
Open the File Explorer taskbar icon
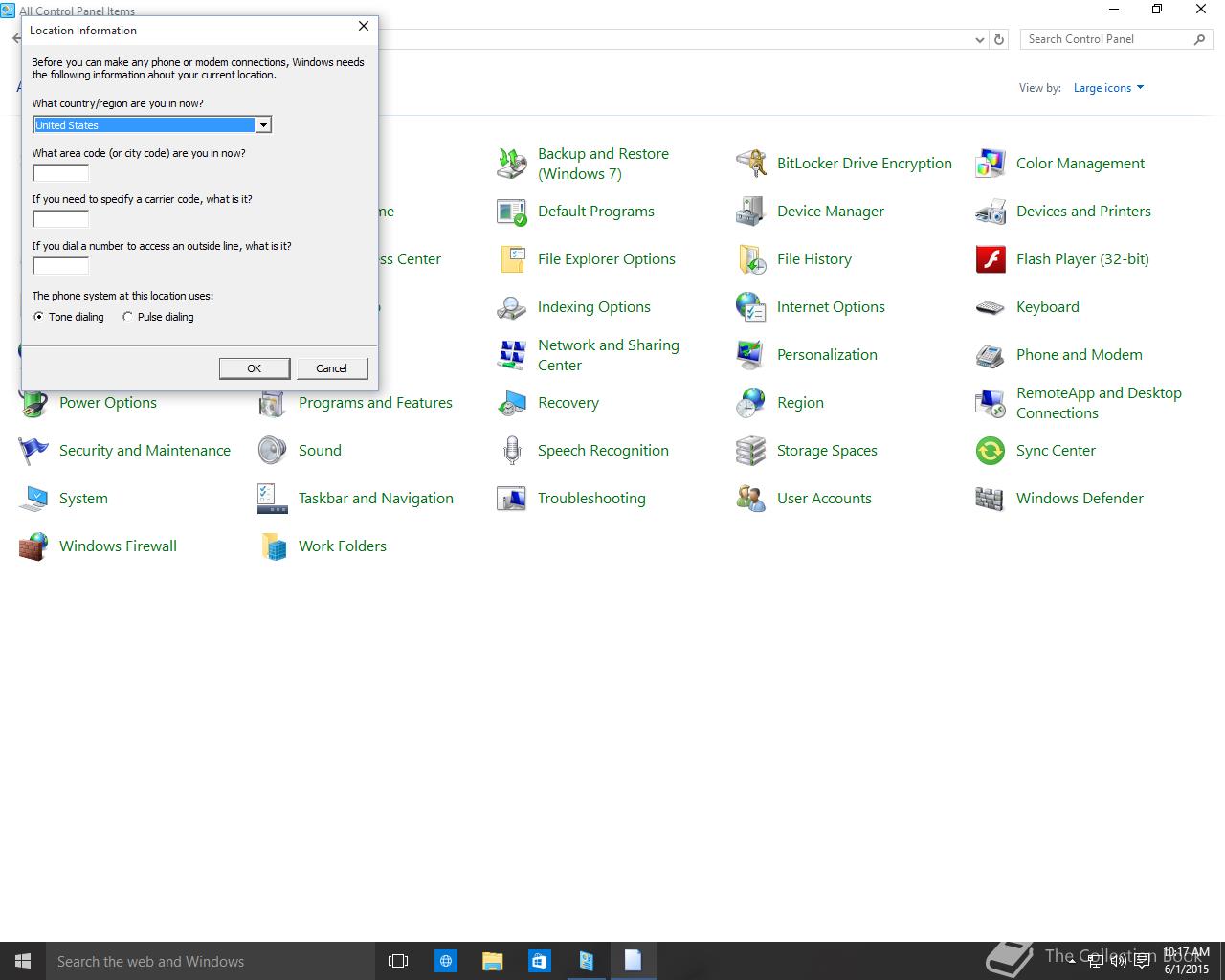point(492,961)
